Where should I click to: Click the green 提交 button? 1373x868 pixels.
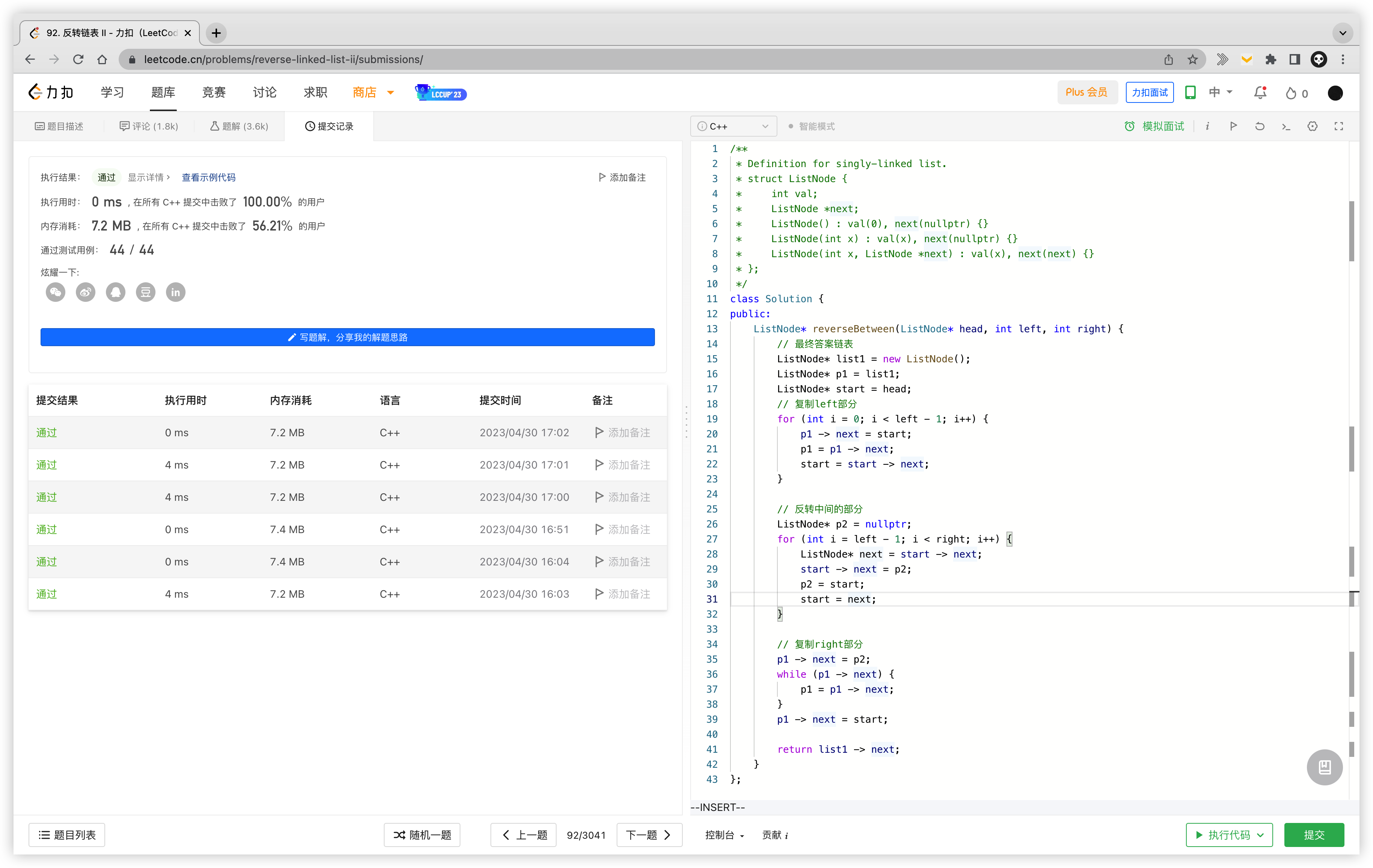(x=1314, y=834)
